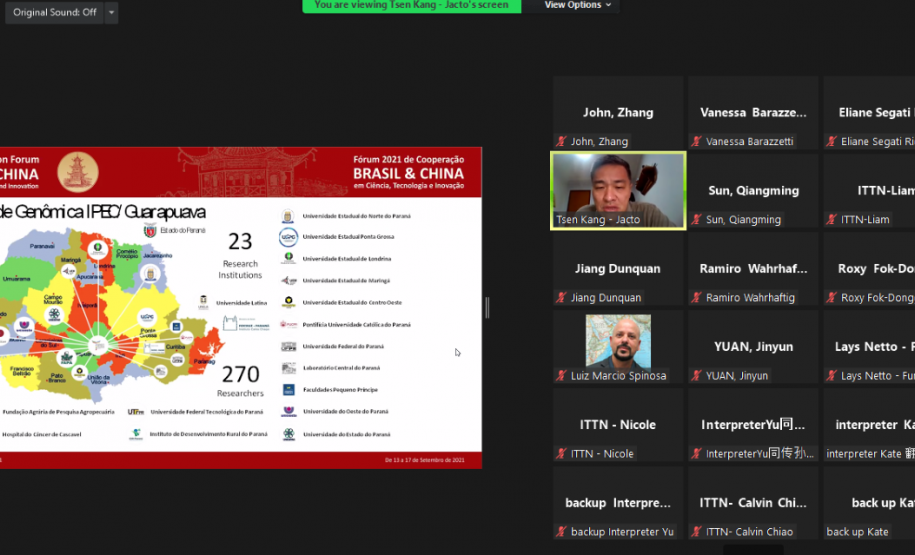
Task: Click Vanessa Barazzetti's muted mic icon
Action: [697, 142]
